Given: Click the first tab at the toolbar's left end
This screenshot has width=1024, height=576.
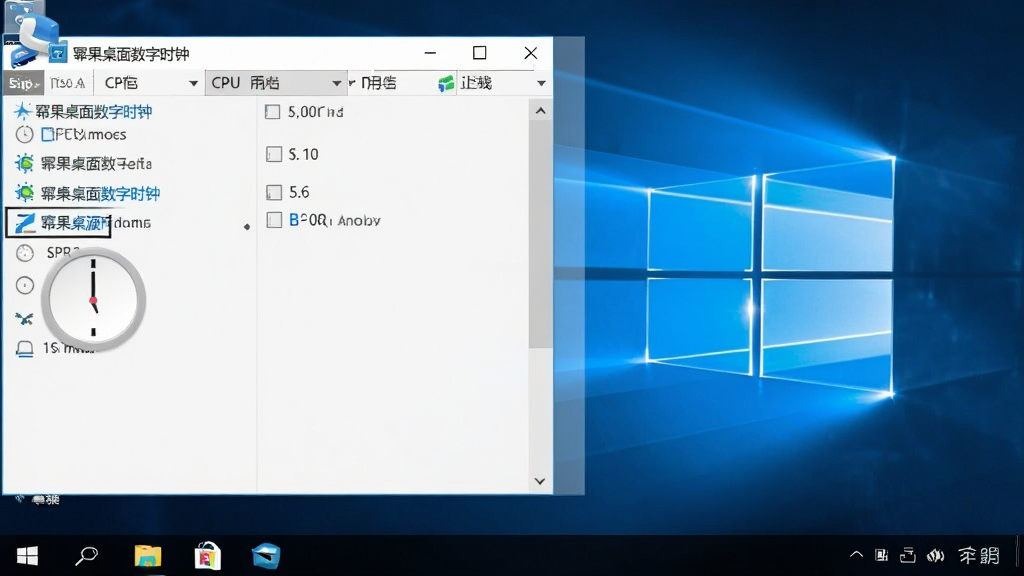Looking at the screenshot, I should click(x=24, y=83).
